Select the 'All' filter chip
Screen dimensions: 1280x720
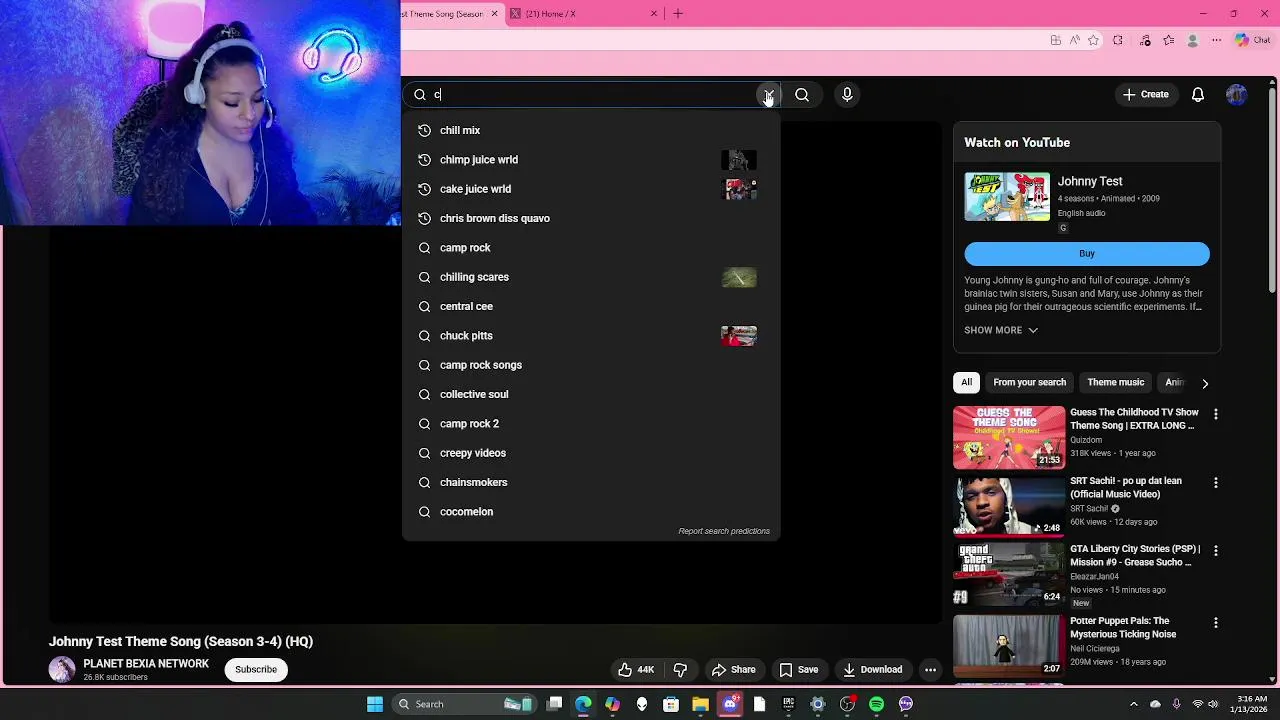point(967,382)
